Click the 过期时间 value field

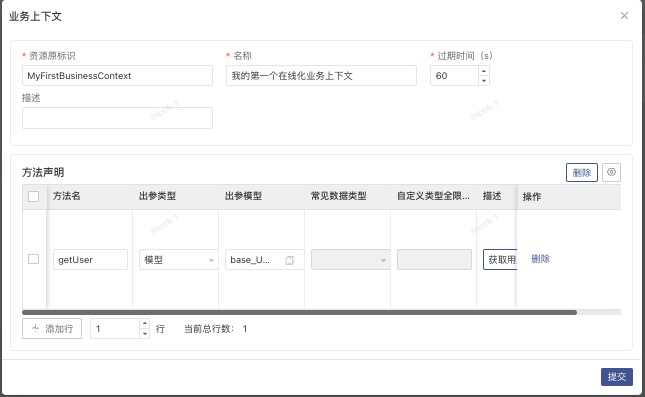pos(454,76)
